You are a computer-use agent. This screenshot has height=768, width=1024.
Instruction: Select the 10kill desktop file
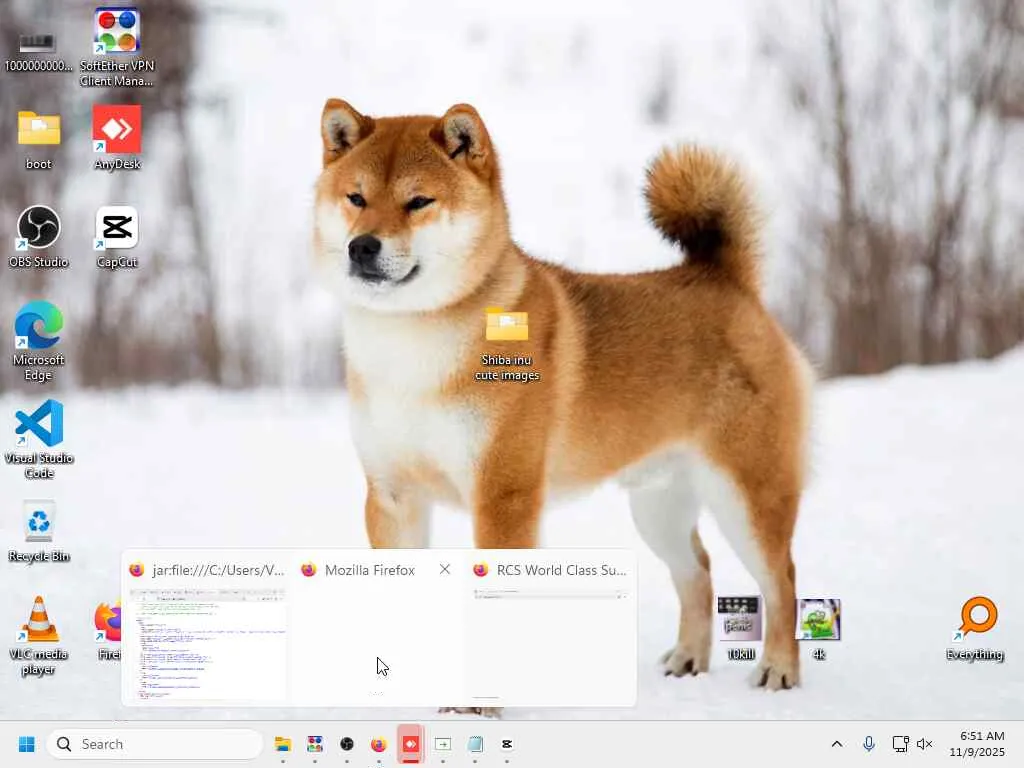coord(740,628)
